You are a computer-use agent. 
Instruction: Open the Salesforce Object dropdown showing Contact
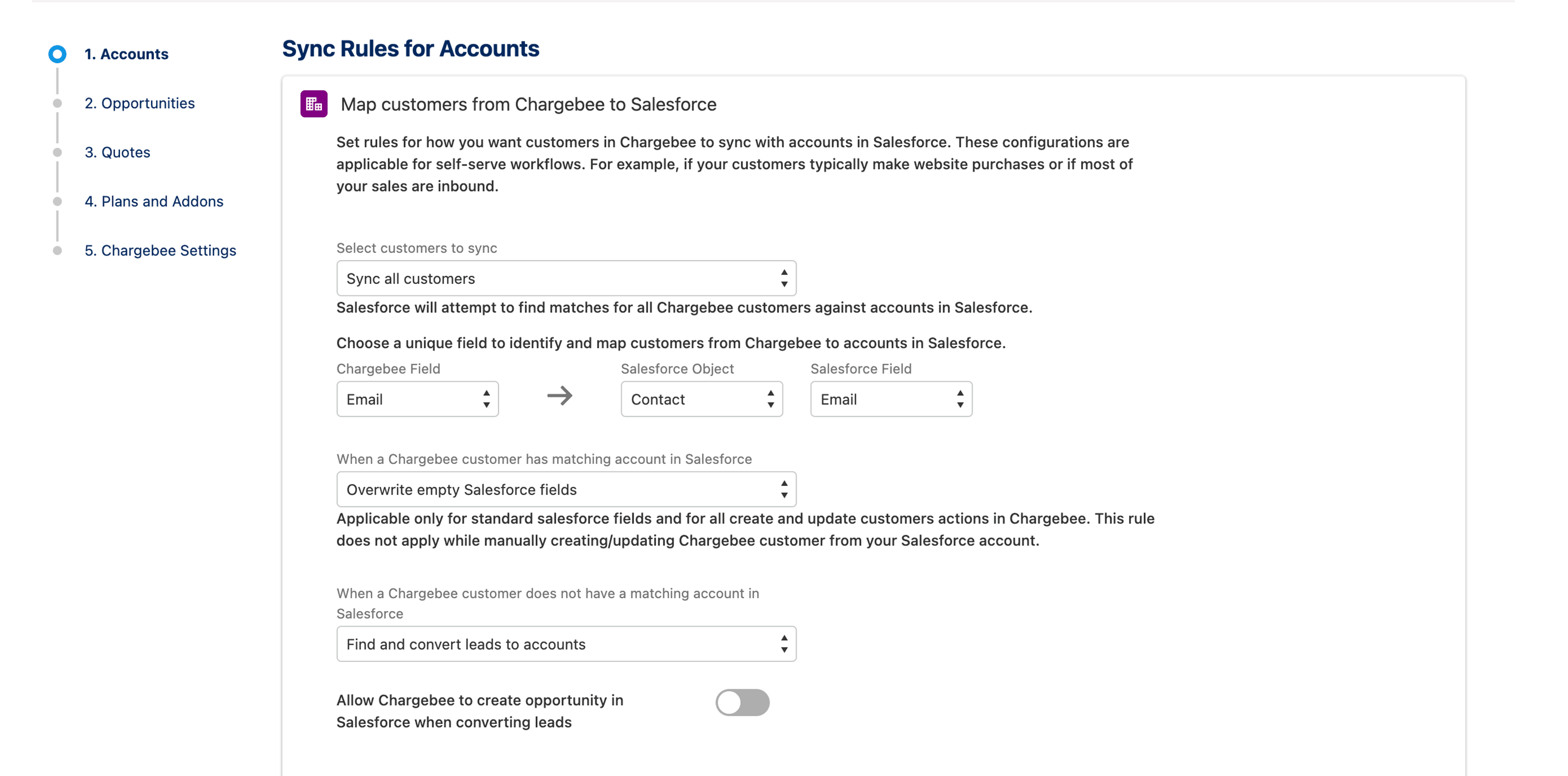[701, 399]
